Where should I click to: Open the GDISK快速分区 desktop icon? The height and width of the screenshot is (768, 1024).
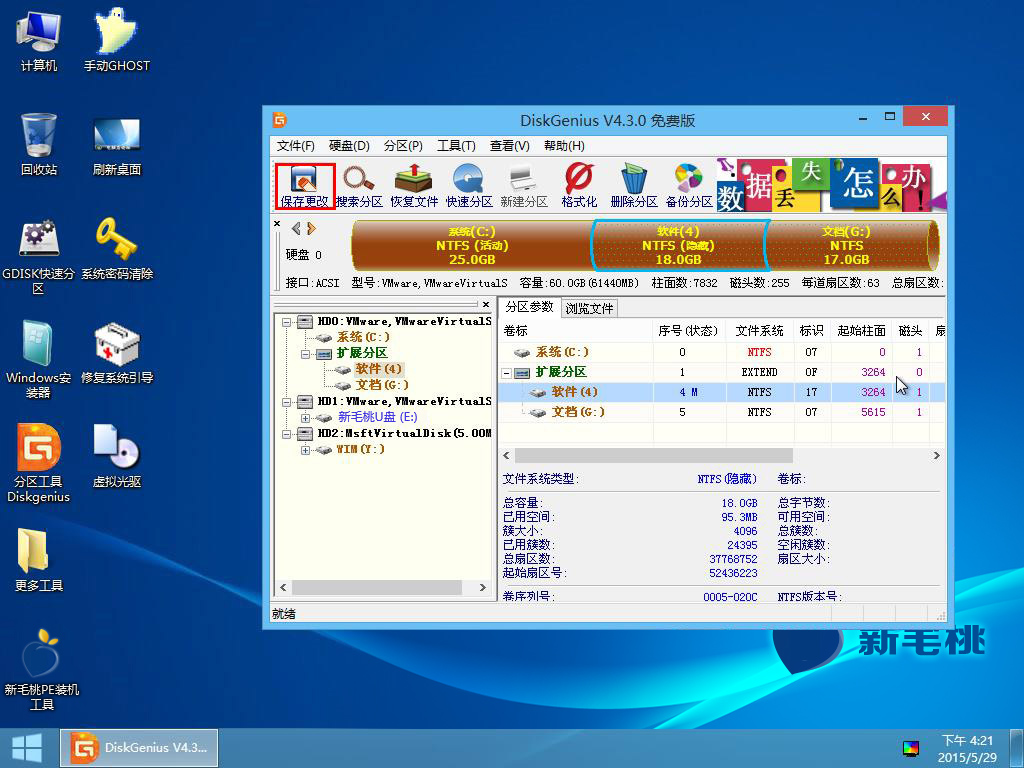point(39,256)
